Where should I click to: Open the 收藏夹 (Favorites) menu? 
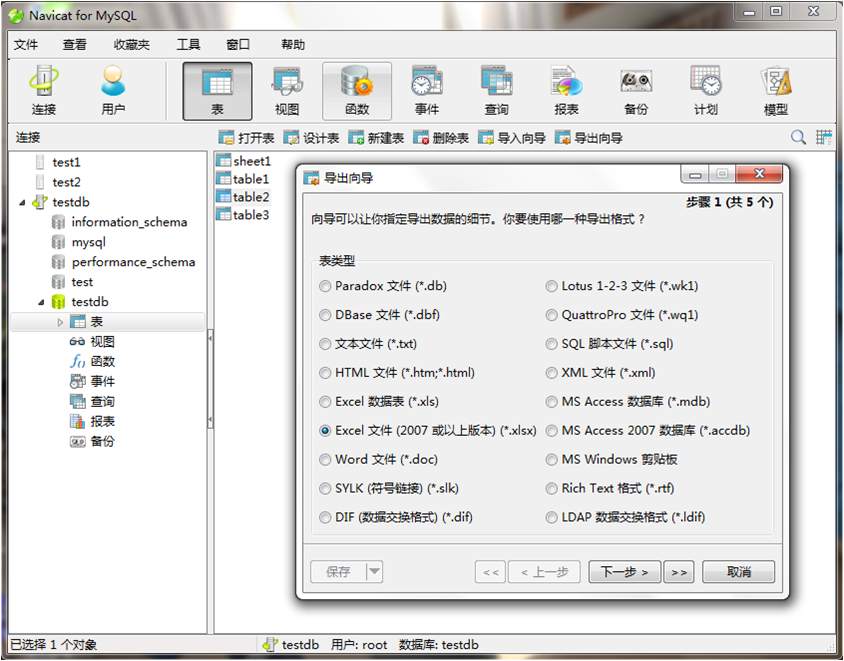[x=131, y=45]
